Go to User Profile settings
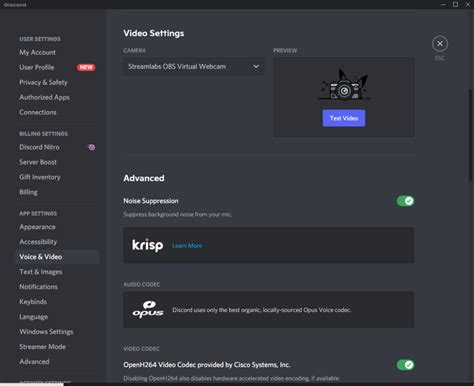Screen dimensions: 474x386 tap(37, 67)
